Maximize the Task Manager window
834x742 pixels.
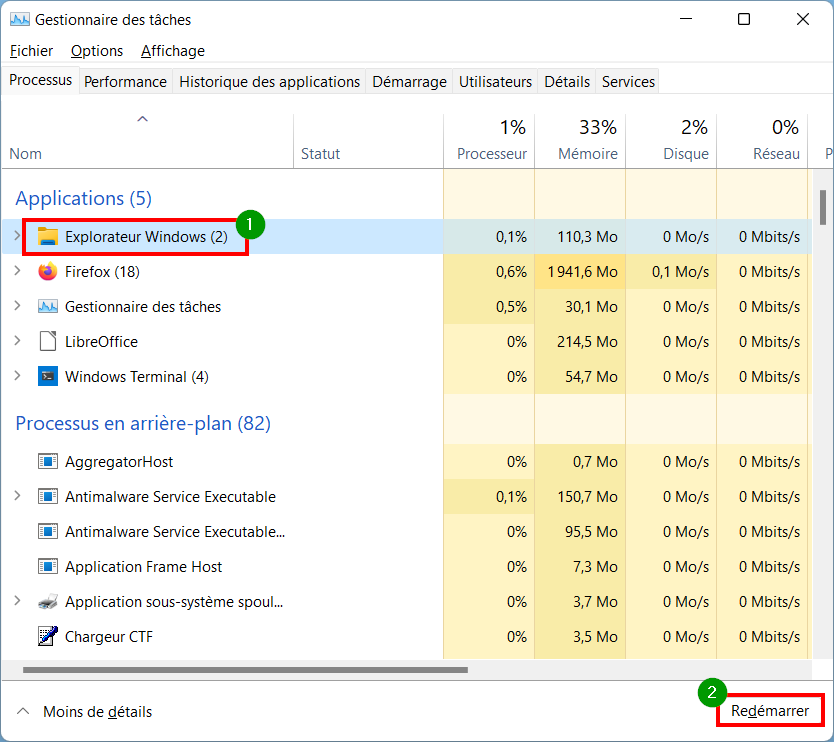(744, 20)
